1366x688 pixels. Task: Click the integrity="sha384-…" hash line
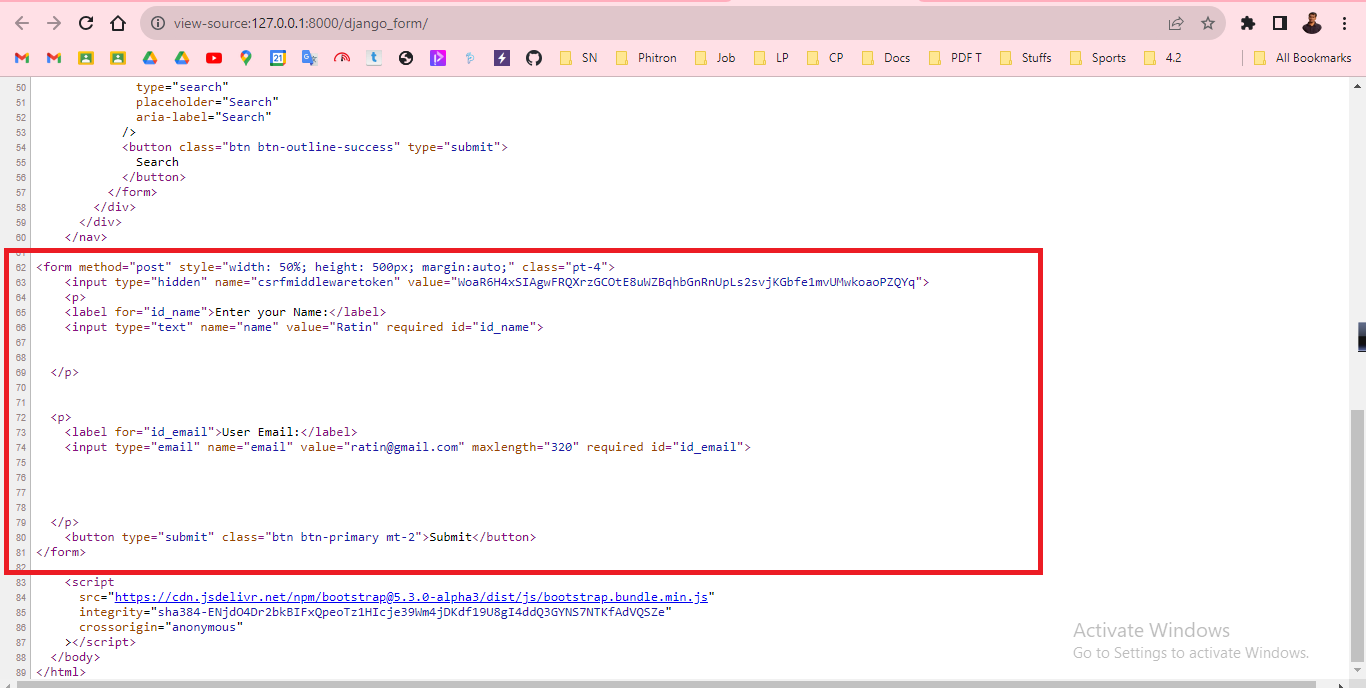[x=375, y=612]
